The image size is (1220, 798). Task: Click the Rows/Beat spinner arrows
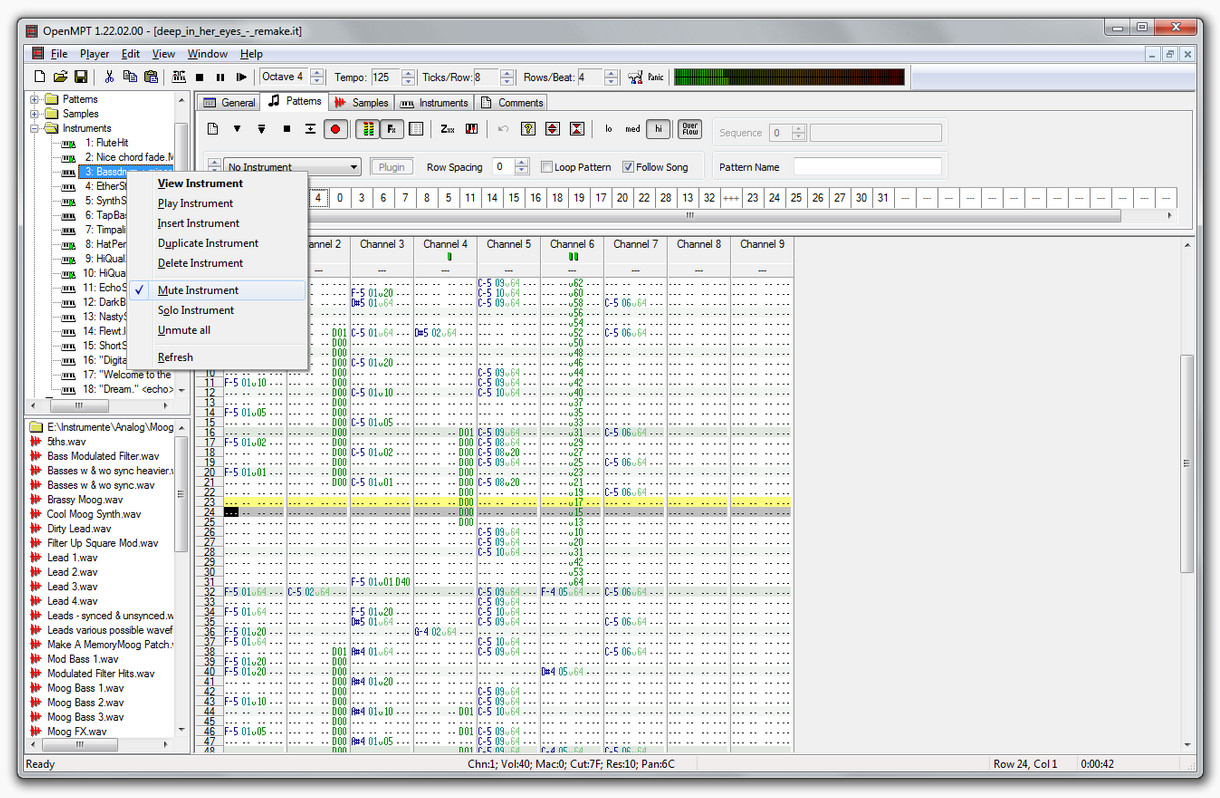[611, 77]
